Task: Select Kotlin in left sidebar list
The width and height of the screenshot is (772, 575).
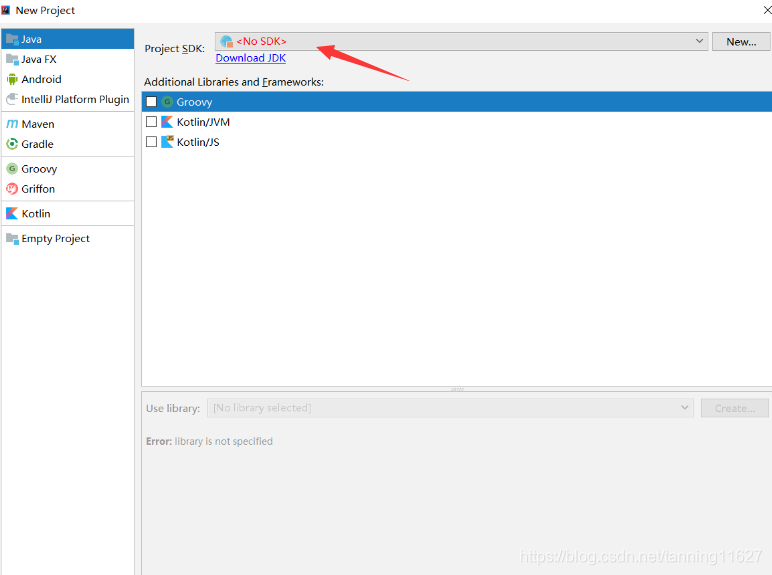Action: [x=67, y=214]
